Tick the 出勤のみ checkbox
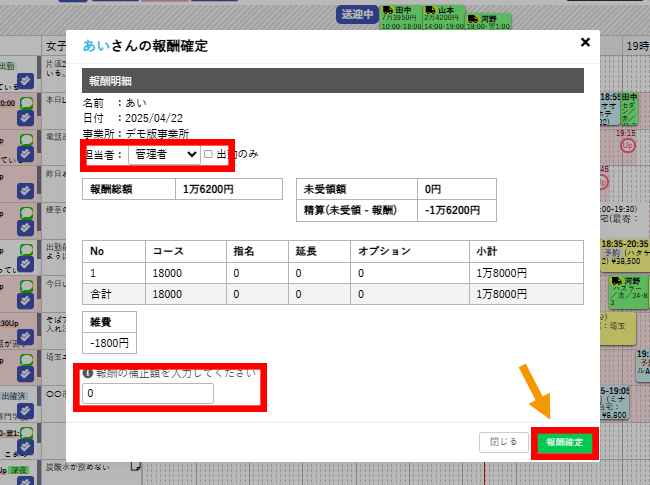The height and width of the screenshot is (485, 650). pyautogui.click(x=209, y=154)
